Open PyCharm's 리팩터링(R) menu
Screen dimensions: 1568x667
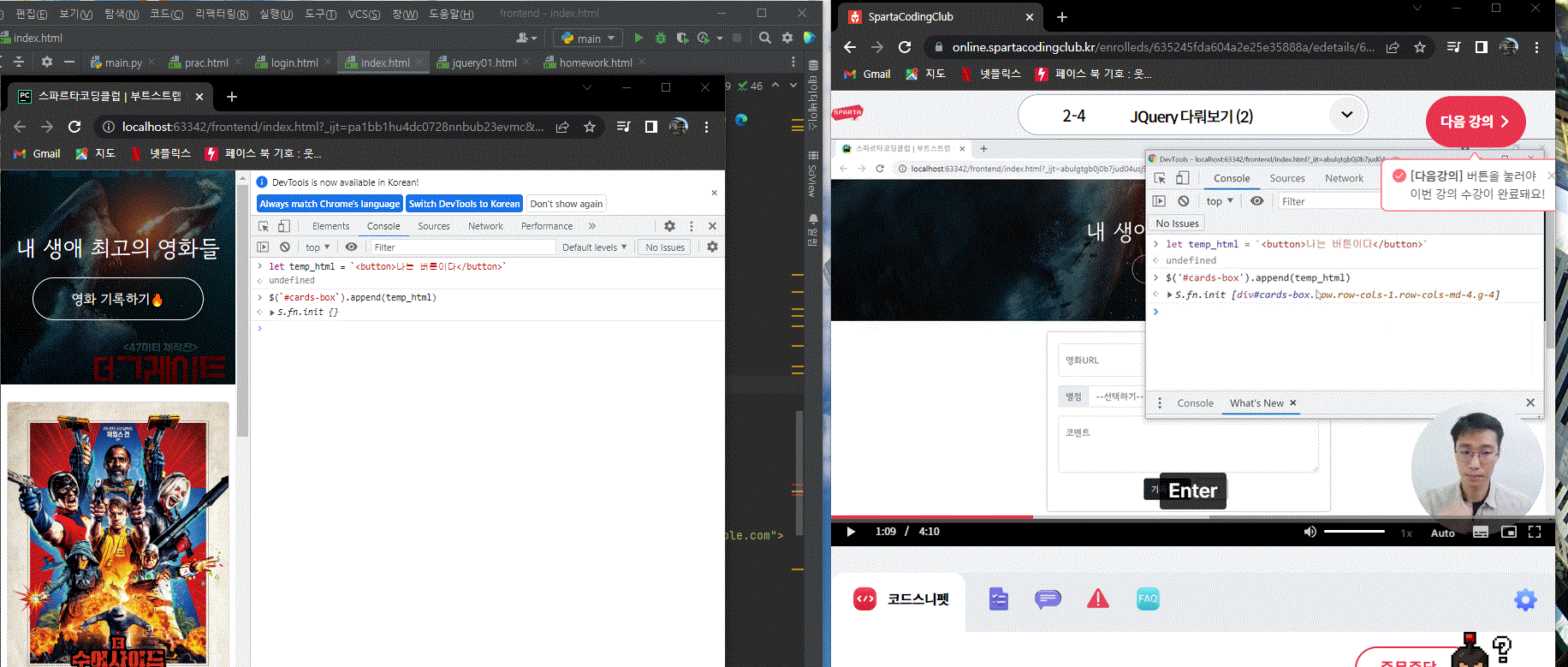click(222, 14)
